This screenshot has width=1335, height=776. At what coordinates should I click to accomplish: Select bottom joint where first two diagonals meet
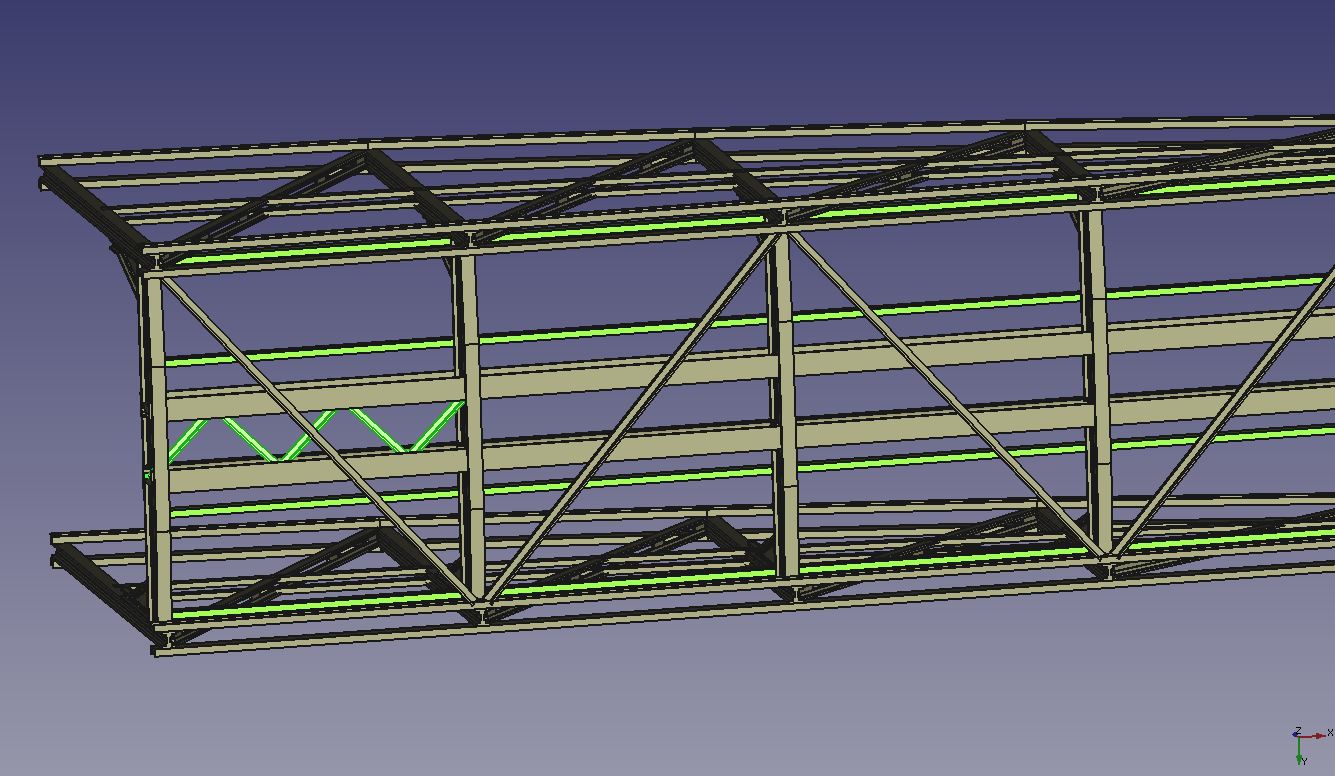pyautogui.click(x=478, y=604)
